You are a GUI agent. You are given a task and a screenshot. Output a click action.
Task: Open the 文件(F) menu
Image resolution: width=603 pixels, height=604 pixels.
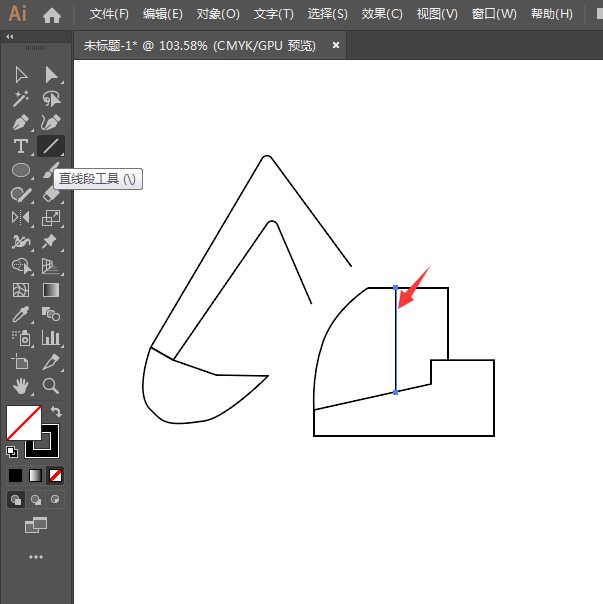click(x=109, y=14)
